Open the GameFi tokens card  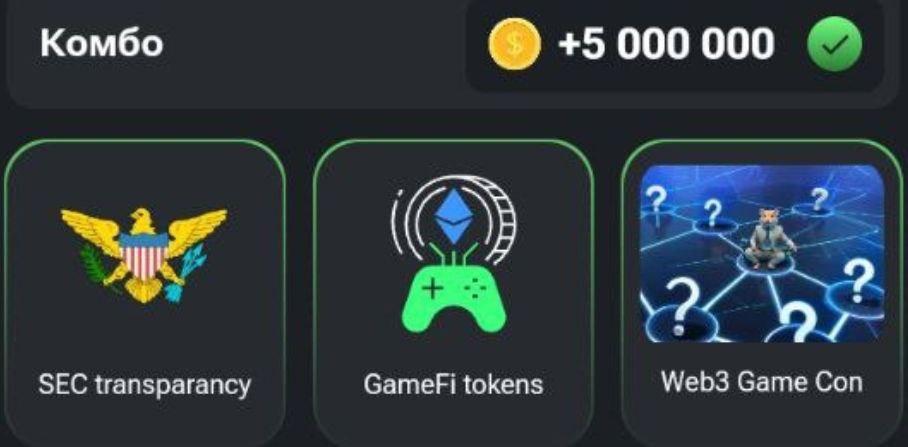coord(453,293)
